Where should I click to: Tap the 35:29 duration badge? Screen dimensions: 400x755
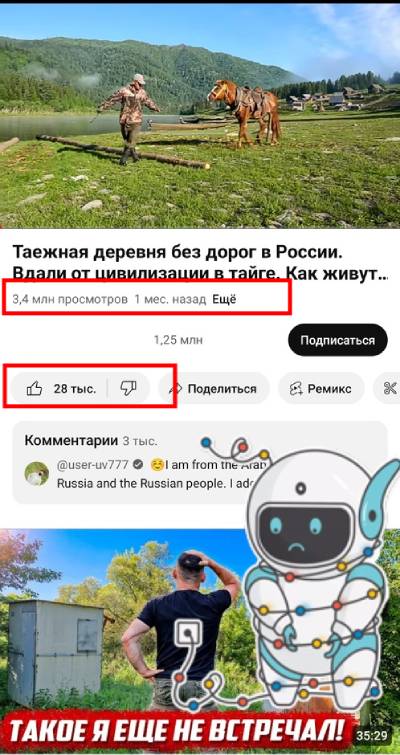372,736
